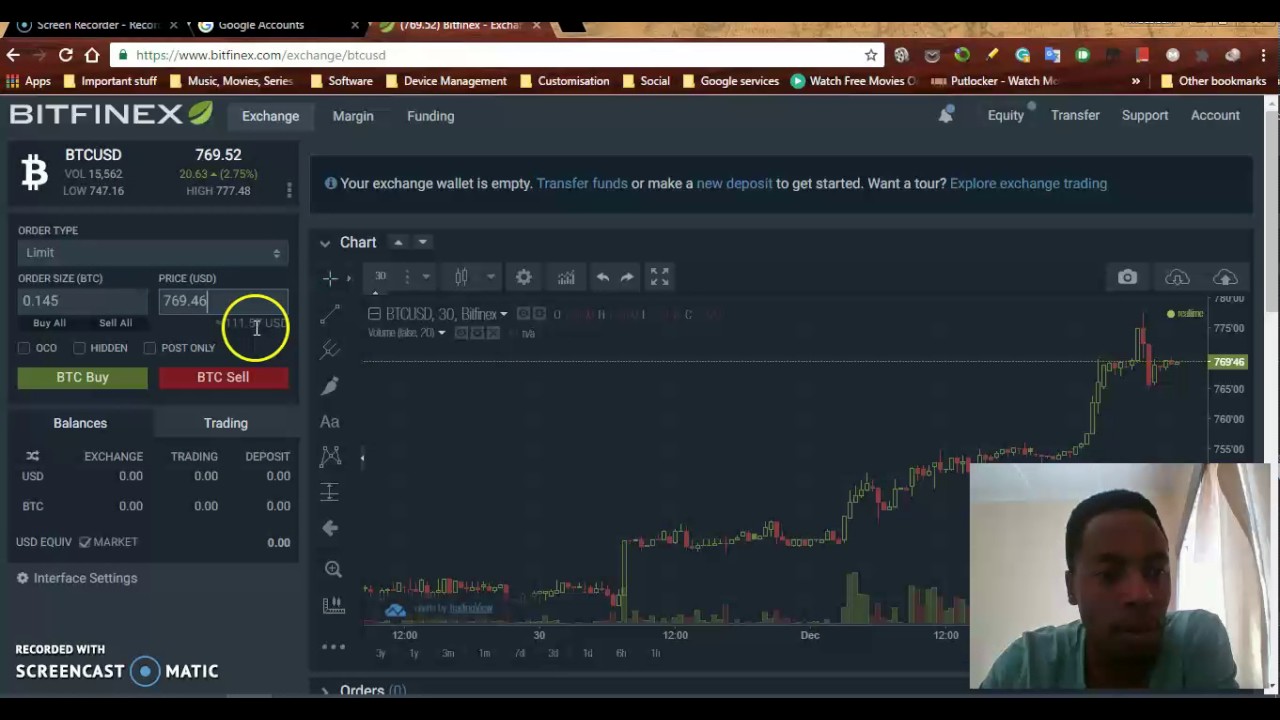
Task: Open Volume indicator legend dropdown arrow
Action: click(441, 333)
